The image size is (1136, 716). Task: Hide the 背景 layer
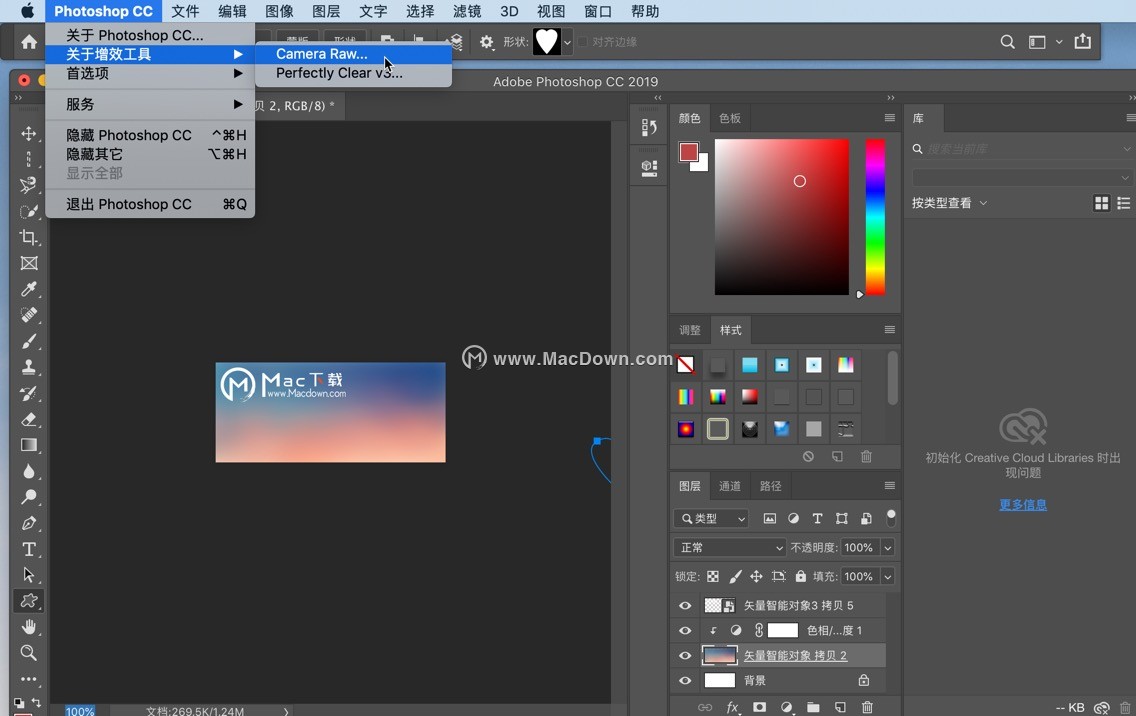click(685, 680)
